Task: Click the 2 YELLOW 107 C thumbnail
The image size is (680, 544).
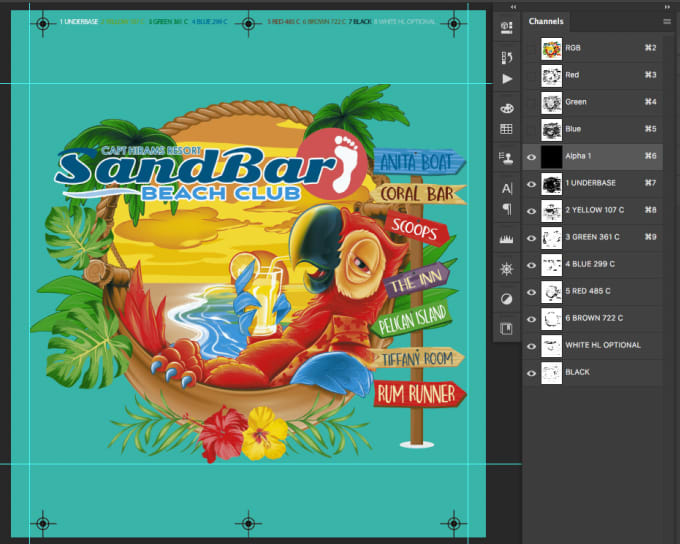Action: pos(551,210)
